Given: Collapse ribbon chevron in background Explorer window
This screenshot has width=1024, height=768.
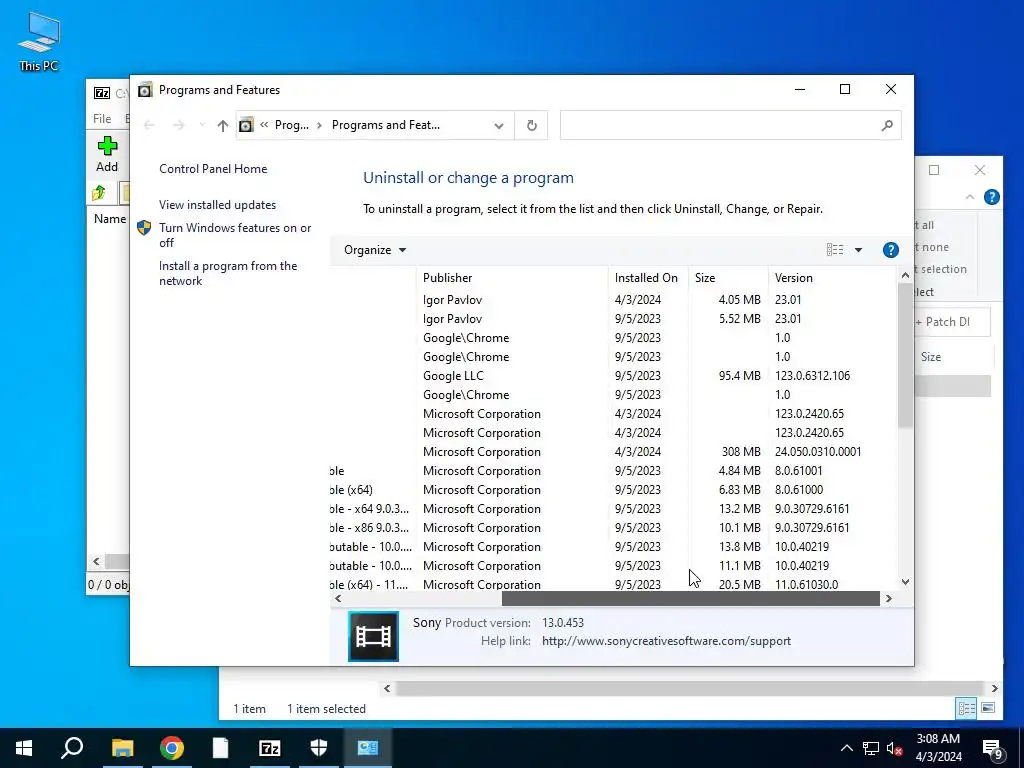Looking at the screenshot, I should click(970, 197).
